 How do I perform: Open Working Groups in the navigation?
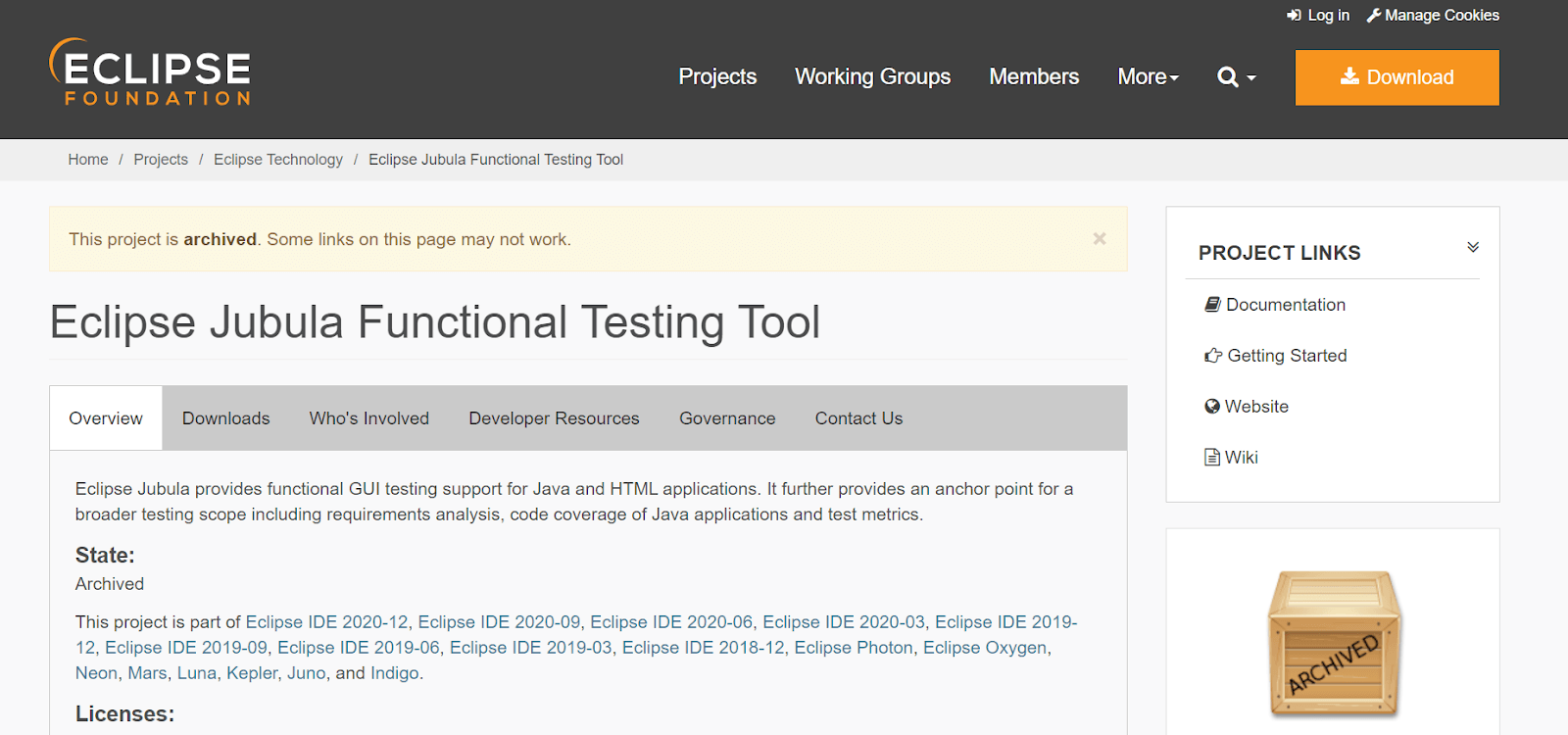click(x=872, y=76)
